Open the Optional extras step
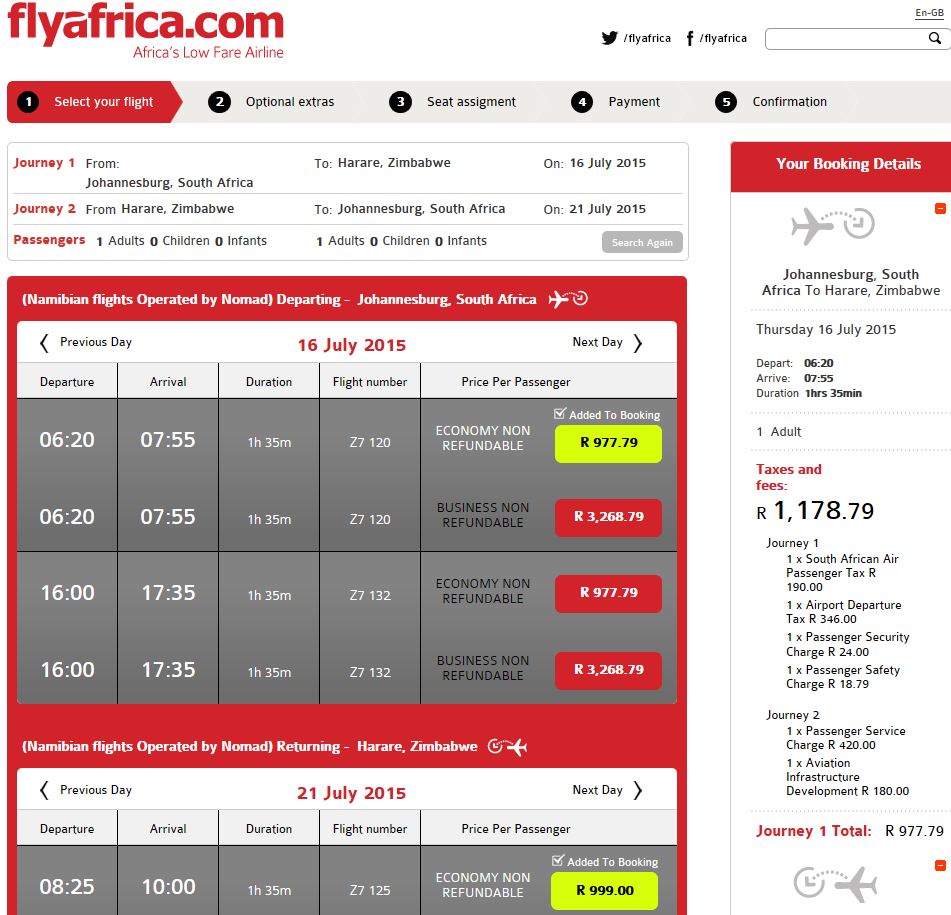The width and height of the screenshot is (951, 915). 290,102
